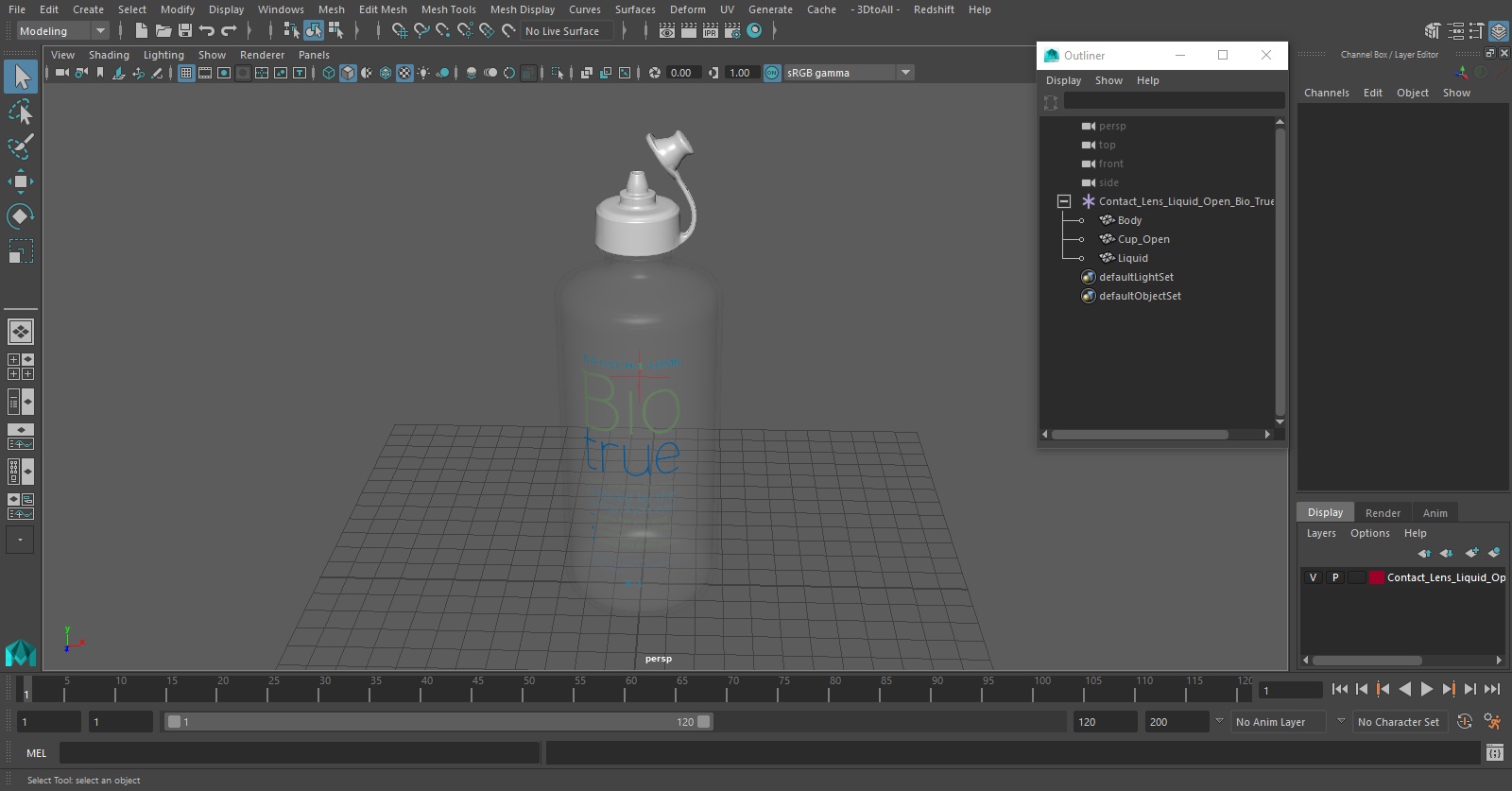Open the File menu
Image resolution: width=1512 pixels, height=791 pixels.
click(x=17, y=9)
